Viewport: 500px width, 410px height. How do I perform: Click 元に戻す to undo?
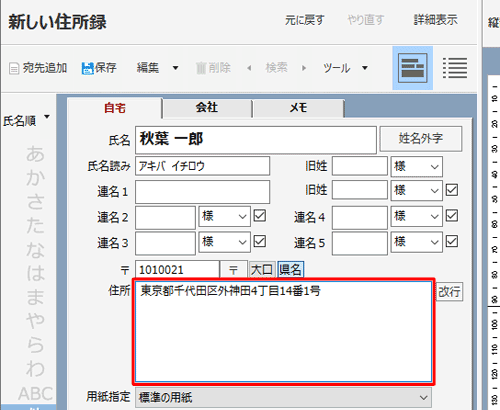pos(305,20)
